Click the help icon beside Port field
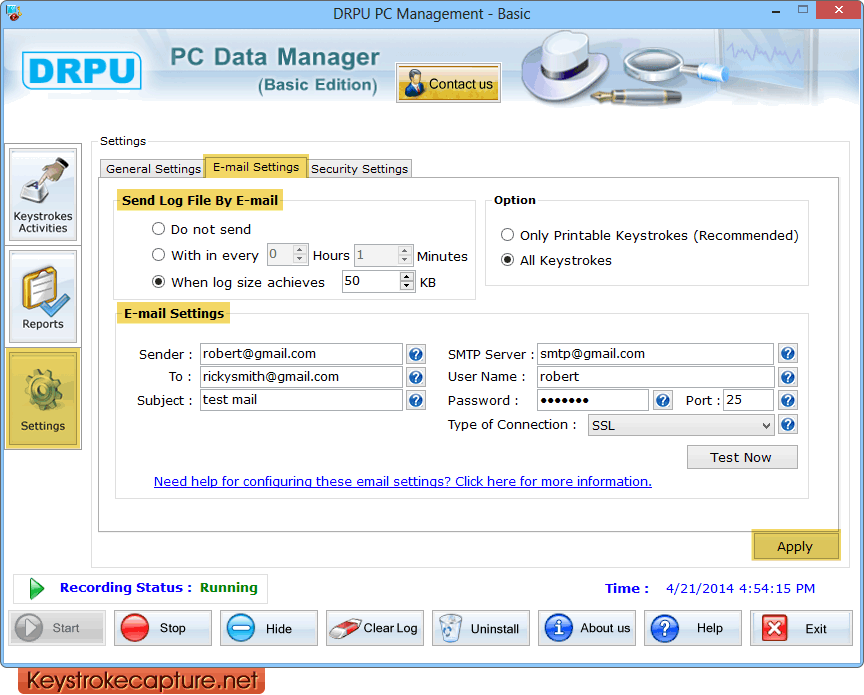The image size is (864, 695). coord(788,400)
